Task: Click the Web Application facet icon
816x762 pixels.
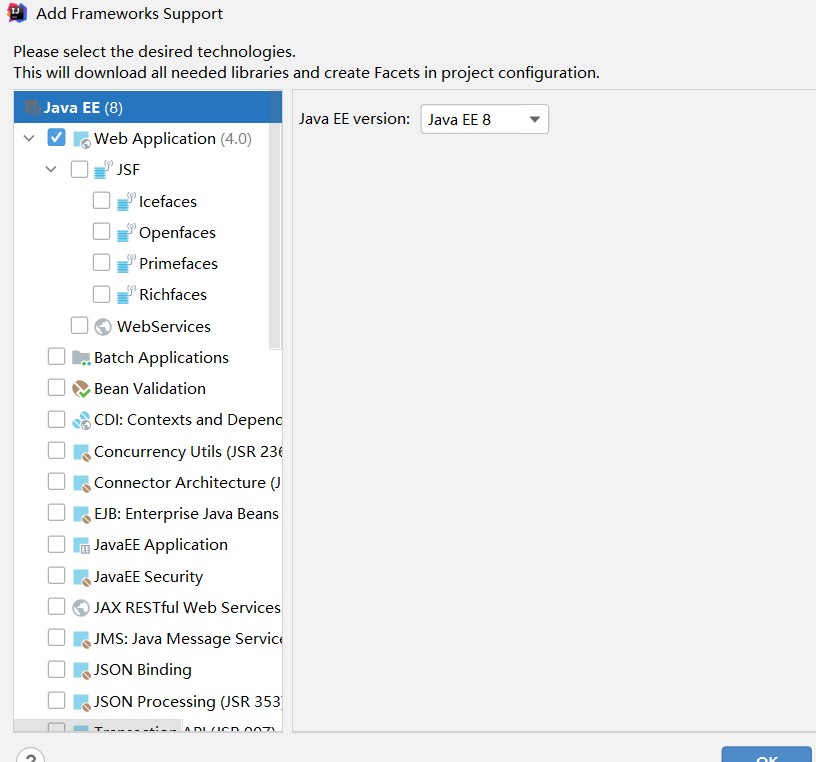Action: pos(81,139)
